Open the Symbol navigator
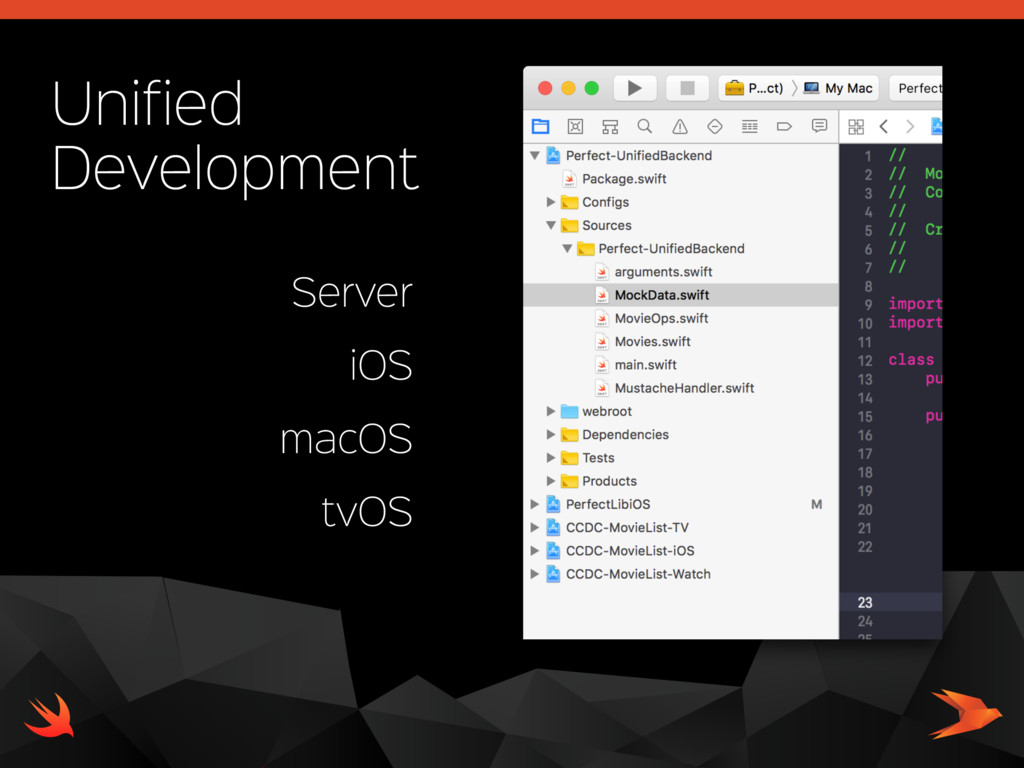 (610, 126)
